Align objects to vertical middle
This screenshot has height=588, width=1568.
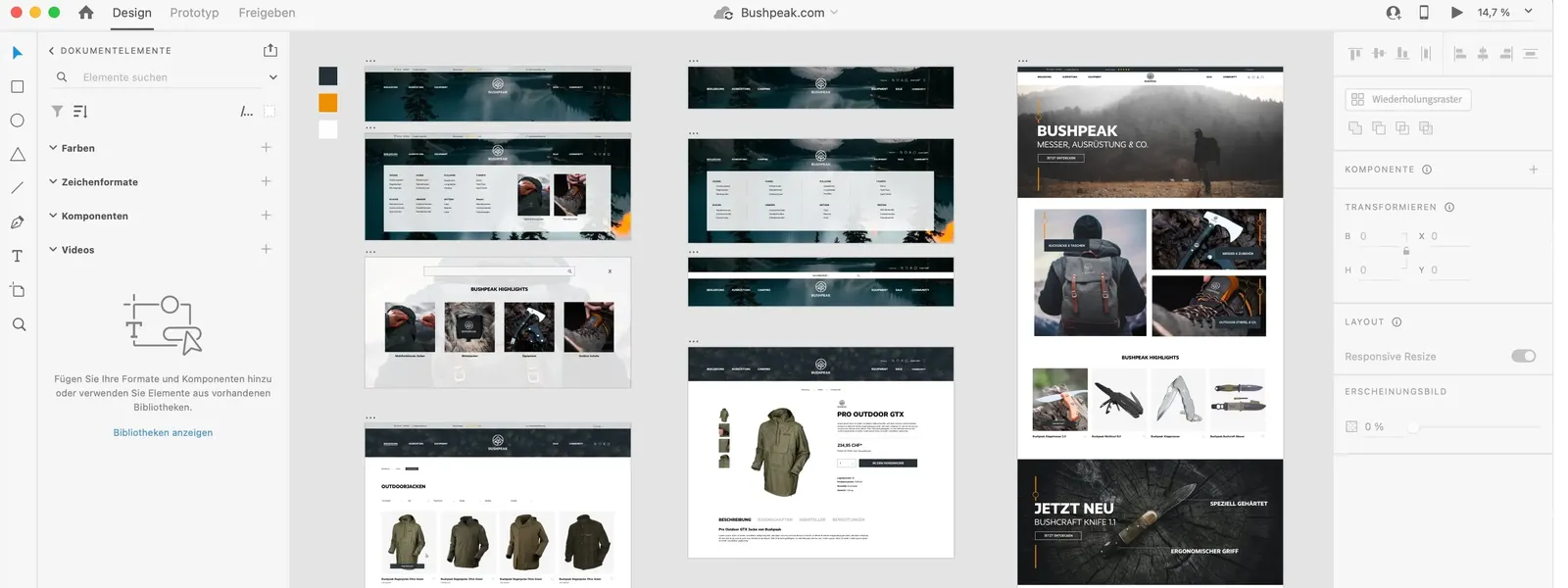click(x=1379, y=54)
